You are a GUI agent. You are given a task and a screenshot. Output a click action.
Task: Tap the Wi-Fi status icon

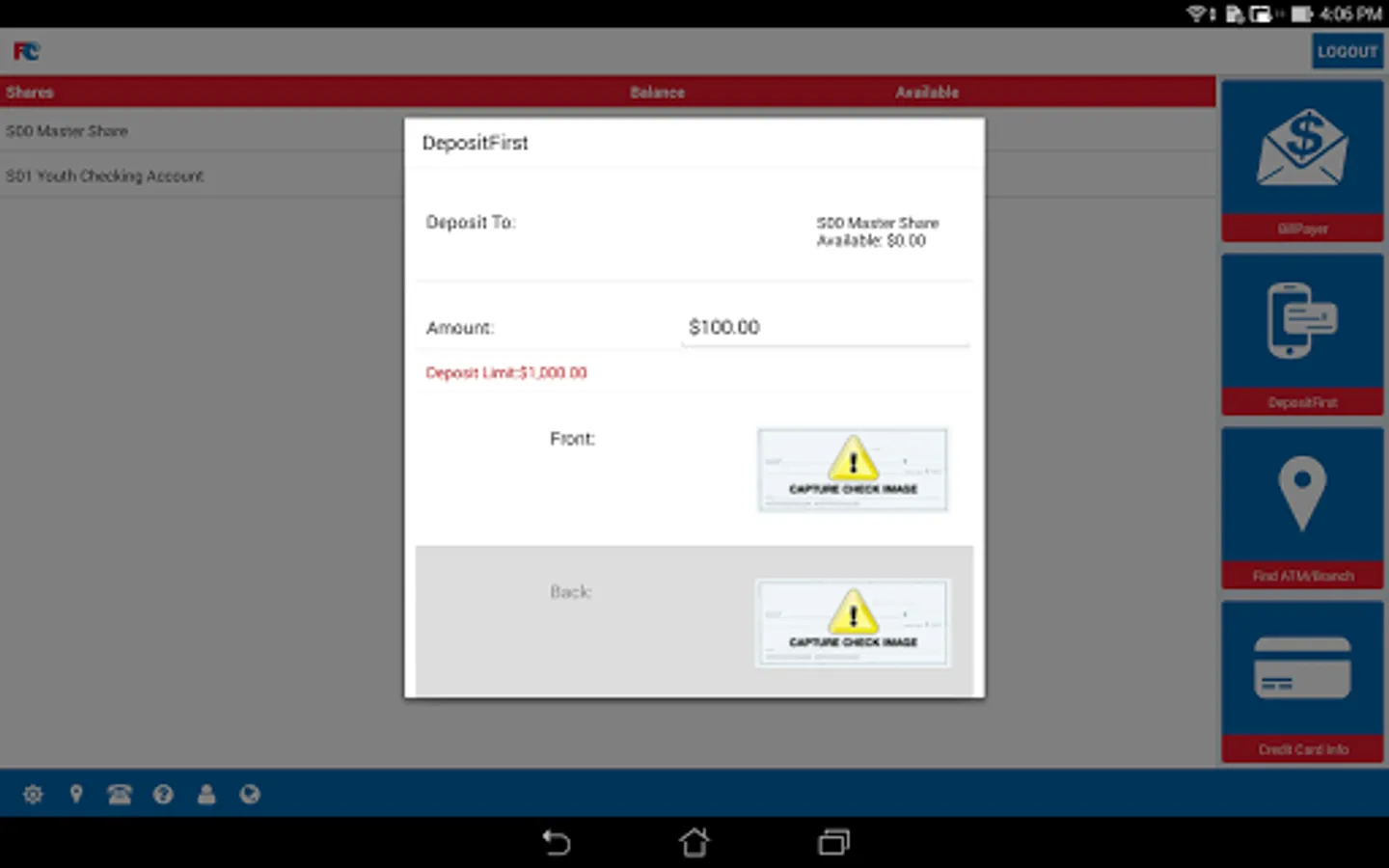tap(1197, 14)
